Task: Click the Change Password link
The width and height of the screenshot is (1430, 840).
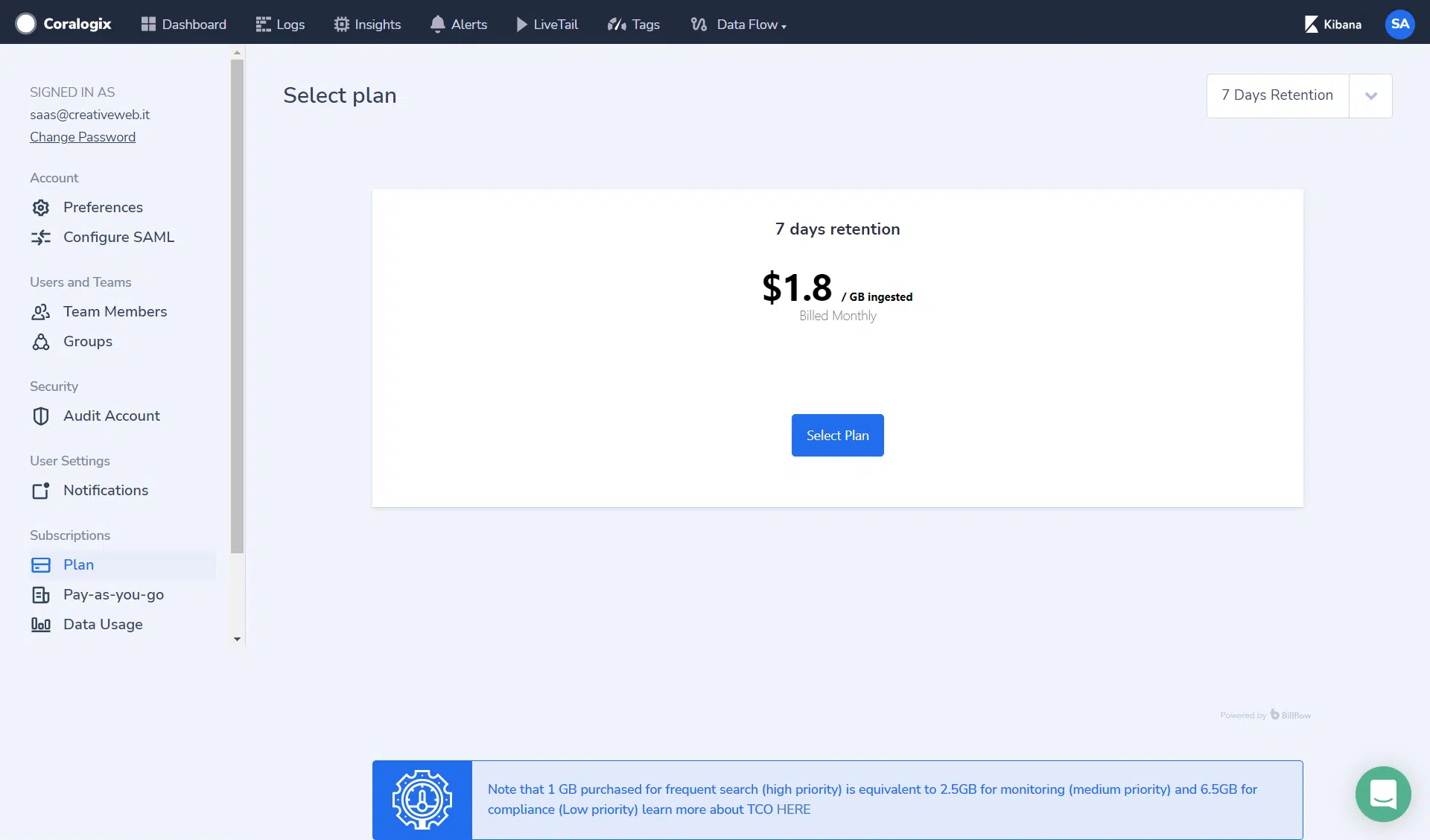Action: 83,137
